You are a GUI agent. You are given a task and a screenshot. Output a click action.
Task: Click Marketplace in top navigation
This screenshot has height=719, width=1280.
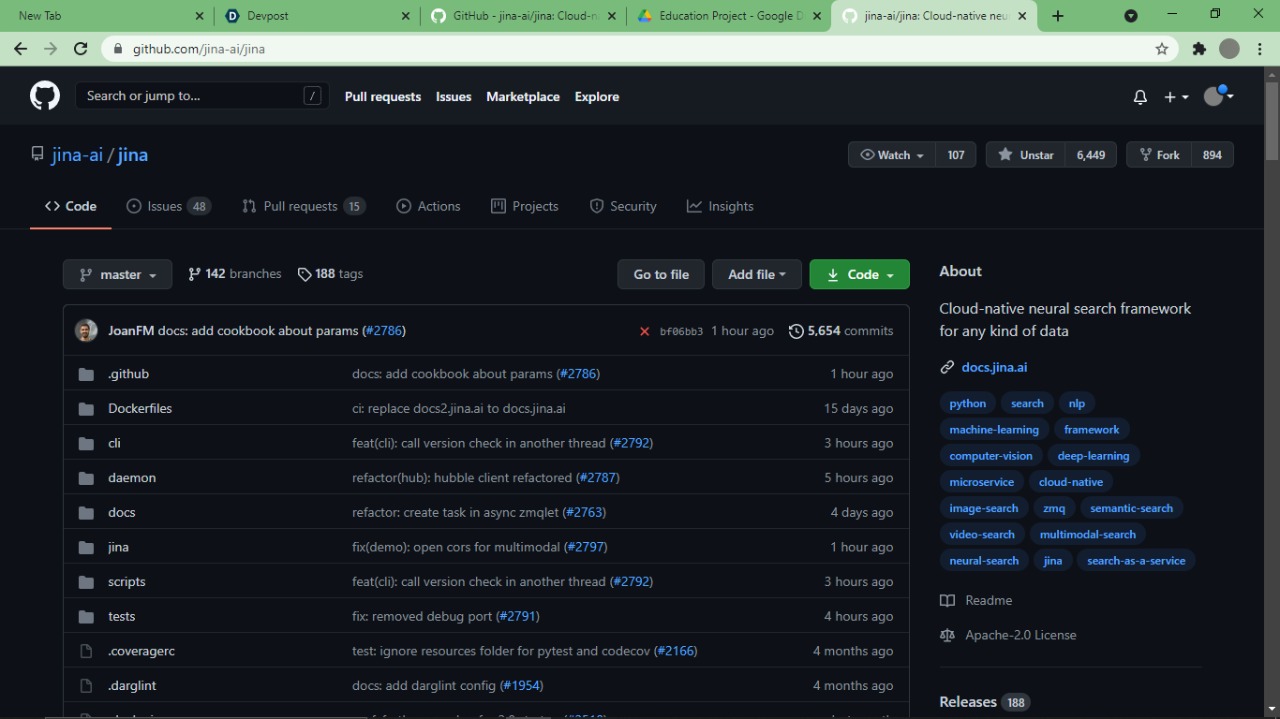(x=523, y=97)
